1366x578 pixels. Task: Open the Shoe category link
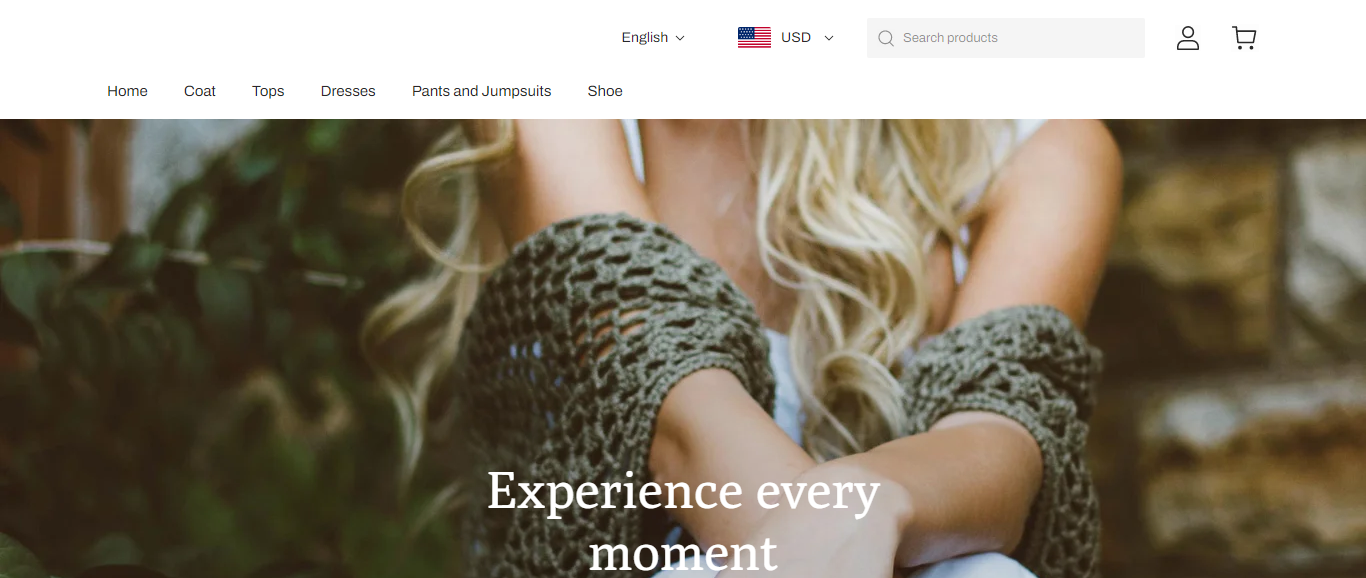pos(605,91)
